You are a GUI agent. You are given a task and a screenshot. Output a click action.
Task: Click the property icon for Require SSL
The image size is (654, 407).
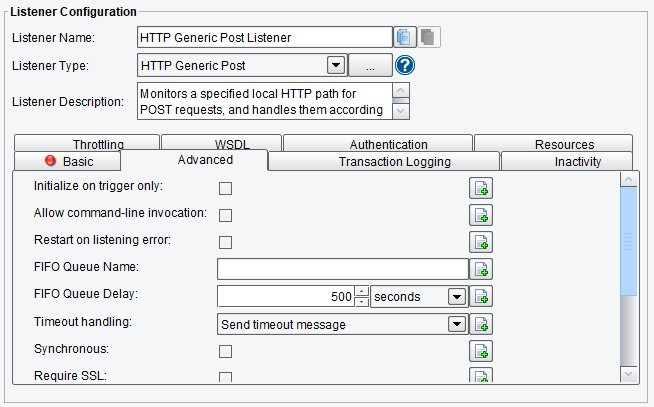tap(481, 375)
